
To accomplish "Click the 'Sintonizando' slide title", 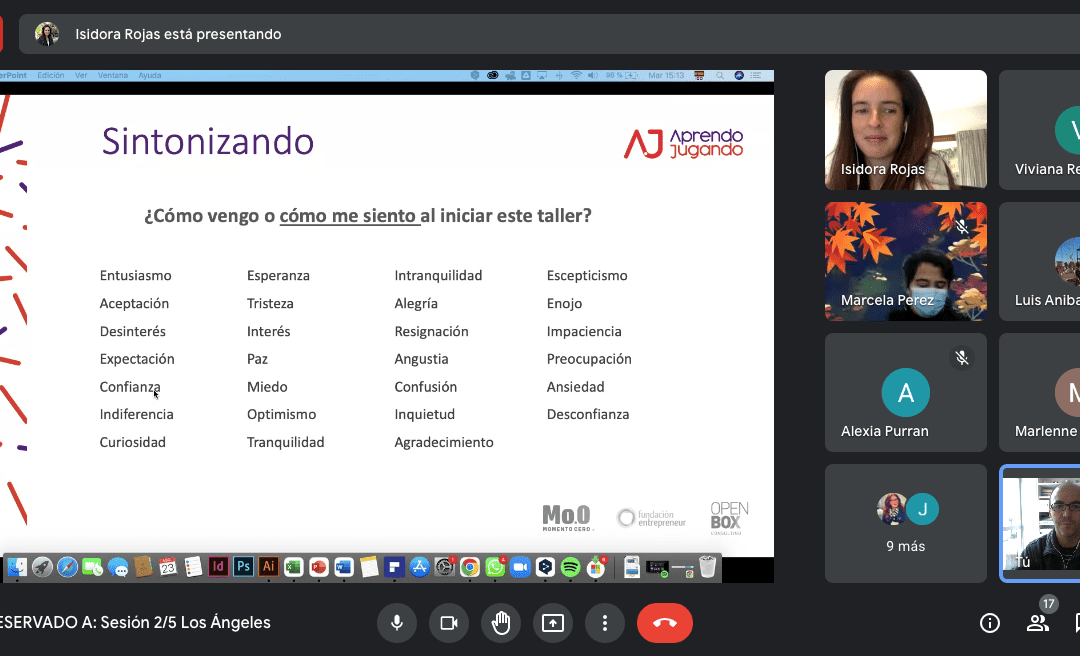I will 207,141.
